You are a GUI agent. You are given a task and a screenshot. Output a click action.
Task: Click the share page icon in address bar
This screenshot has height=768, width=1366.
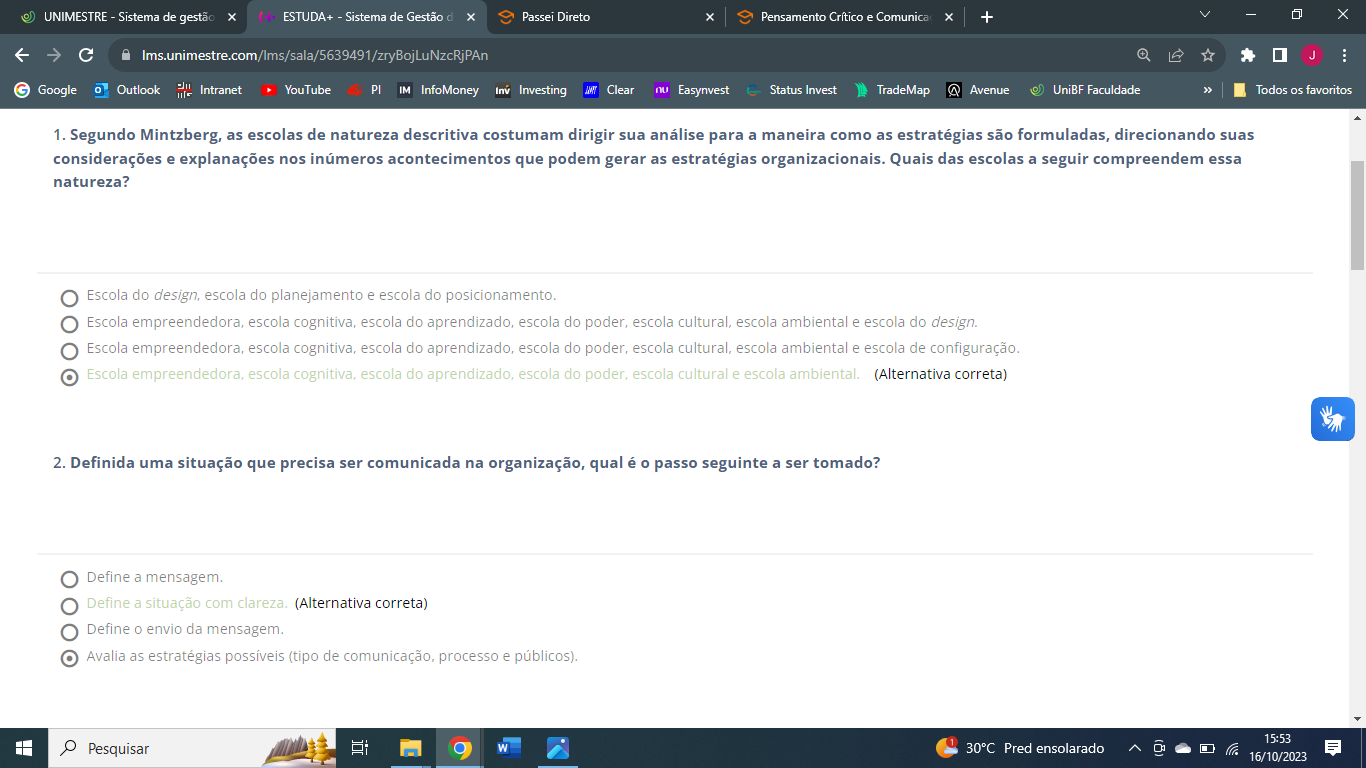coord(1176,55)
